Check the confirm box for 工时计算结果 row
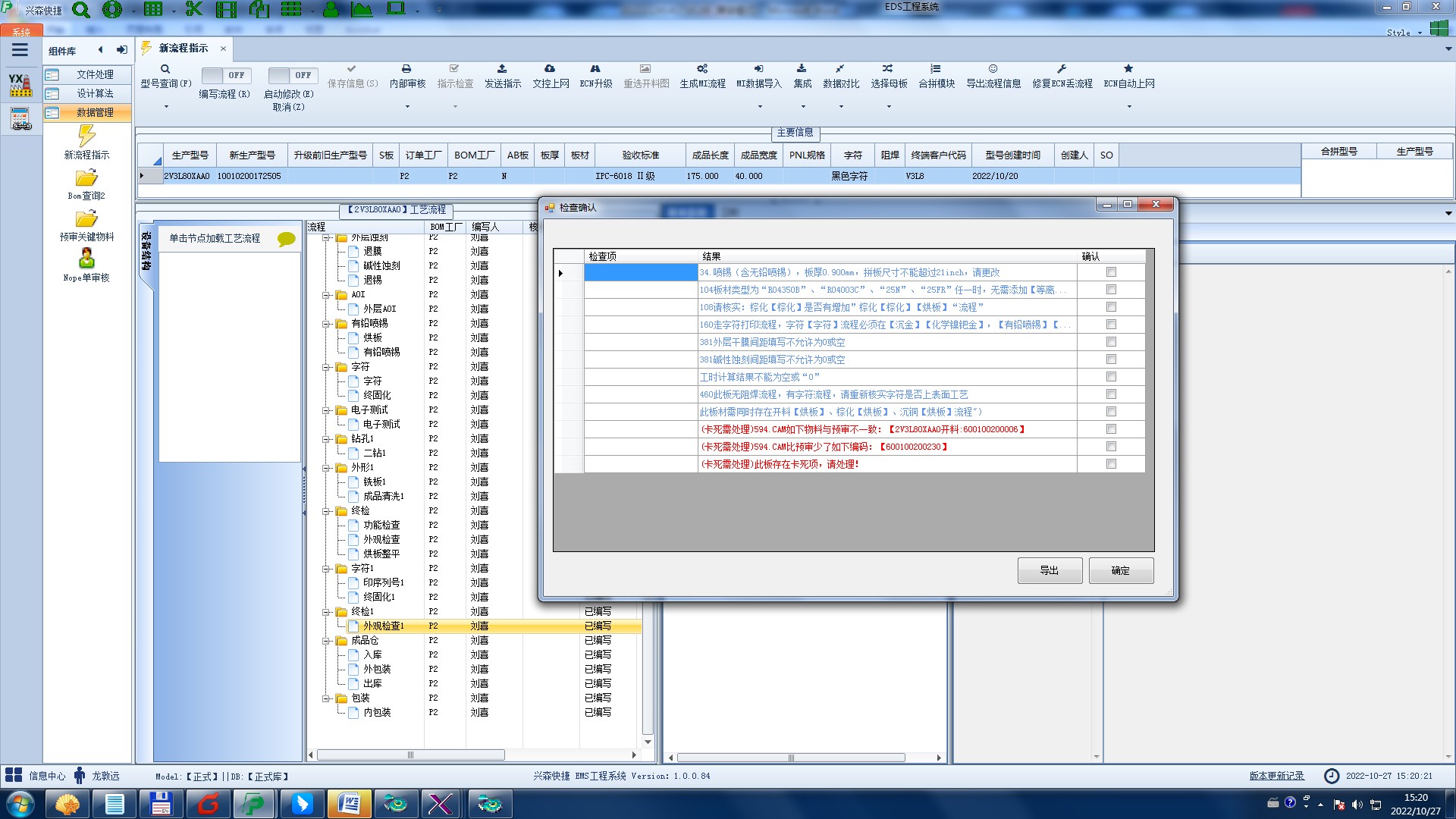The width and height of the screenshot is (1456, 819). (x=1111, y=377)
